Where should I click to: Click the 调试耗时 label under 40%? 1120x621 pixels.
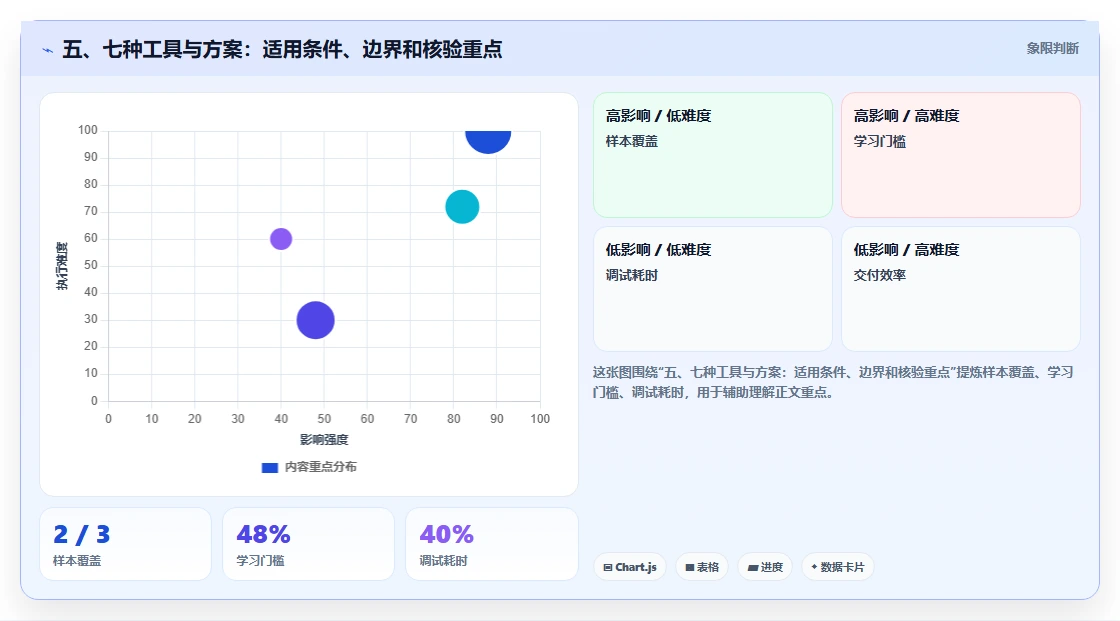443,561
